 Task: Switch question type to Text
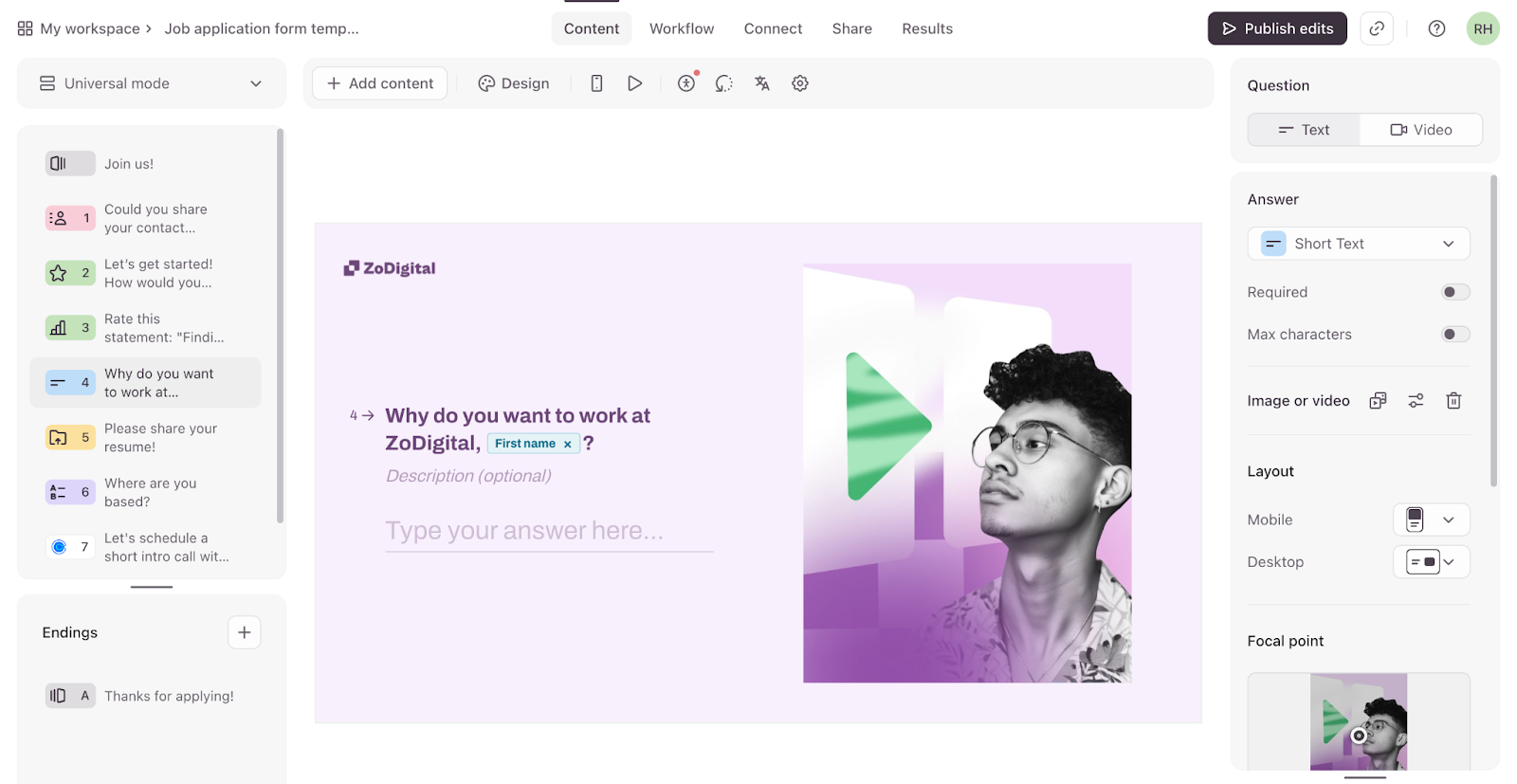pos(1305,130)
